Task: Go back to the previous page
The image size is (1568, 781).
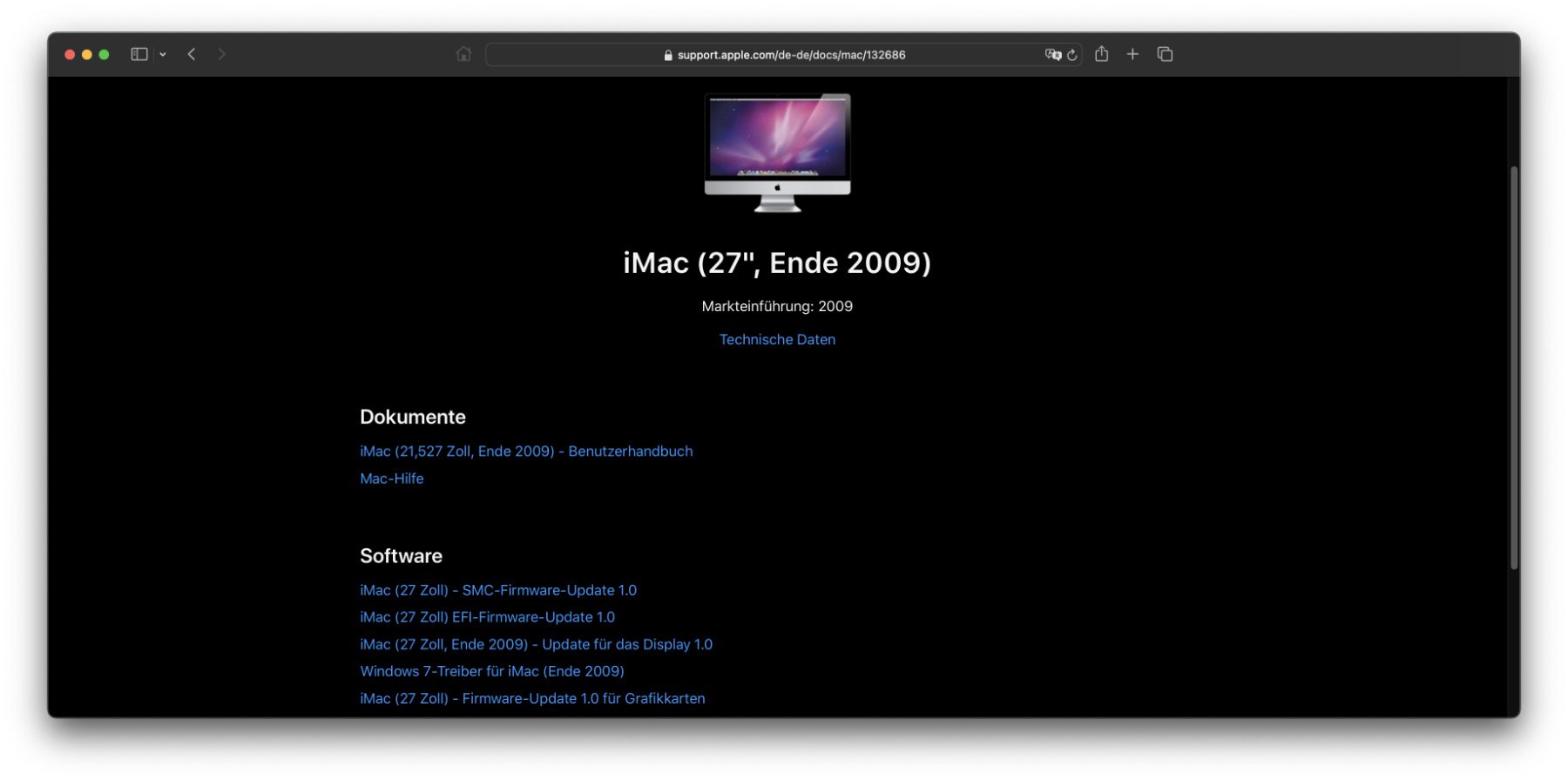Action: [x=192, y=54]
